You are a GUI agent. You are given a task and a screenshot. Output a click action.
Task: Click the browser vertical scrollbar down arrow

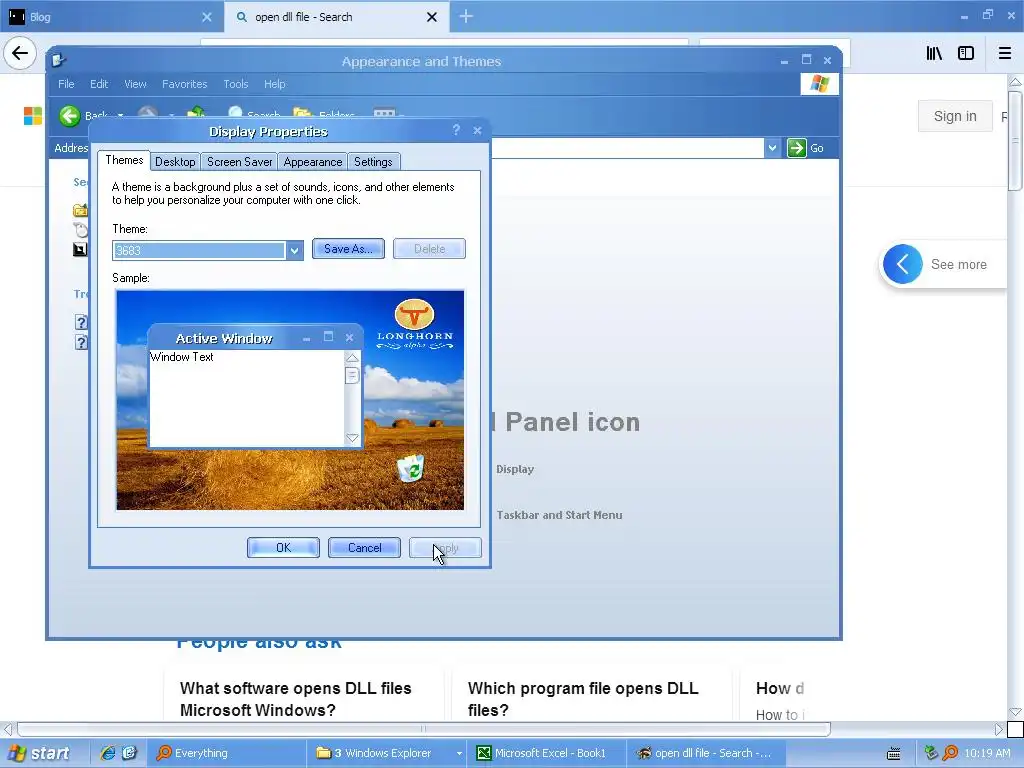[x=1016, y=712]
